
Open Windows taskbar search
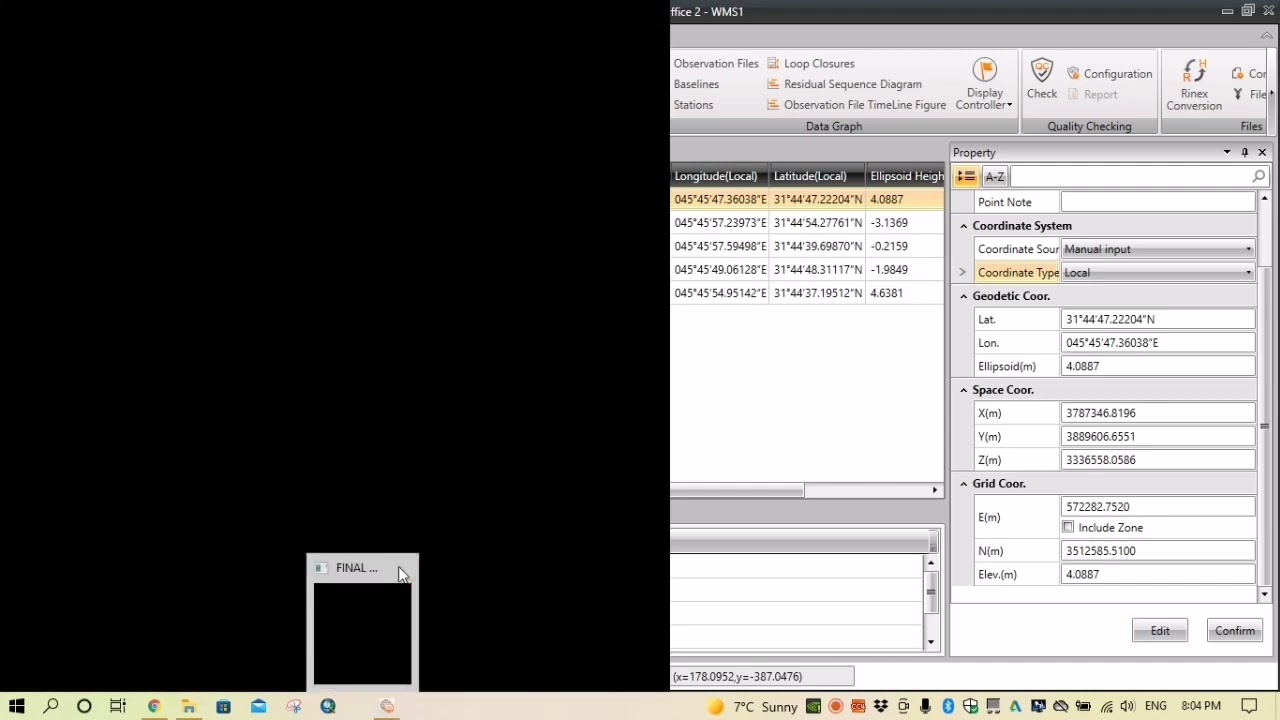tap(51, 706)
